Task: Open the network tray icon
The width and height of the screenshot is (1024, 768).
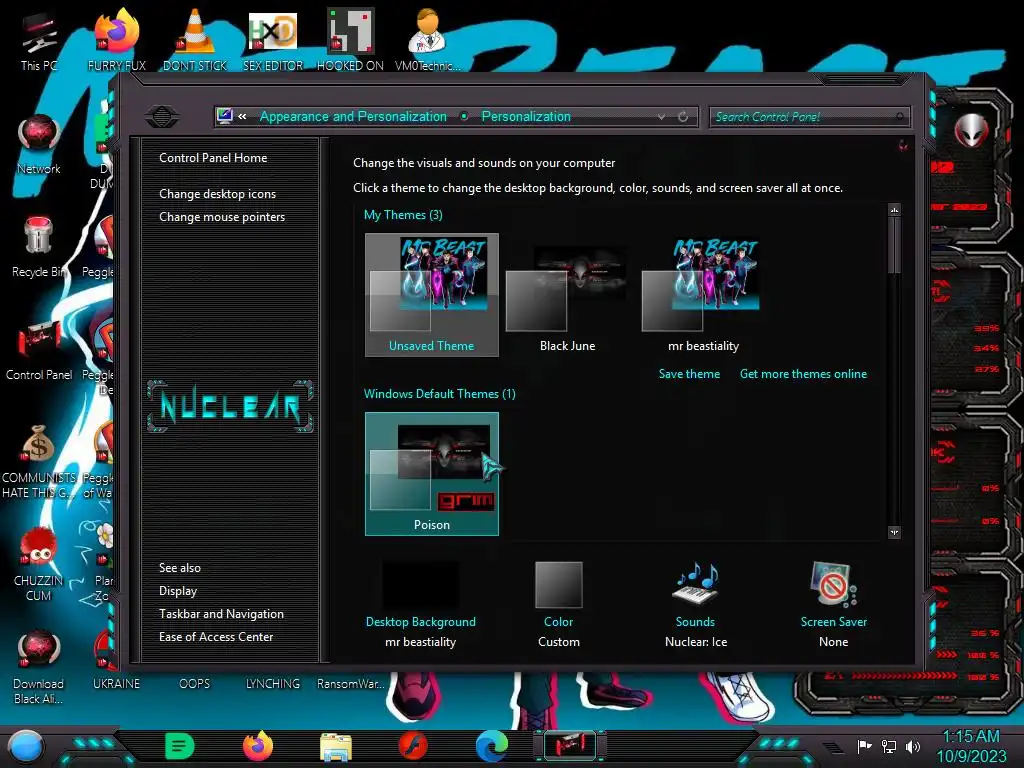Action: [888, 746]
